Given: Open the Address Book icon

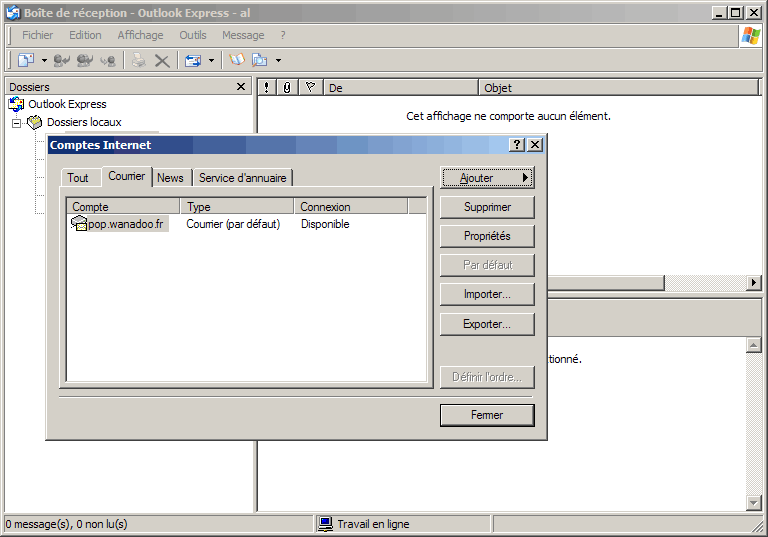Looking at the screenshot, I should click(x=237, y=60).
